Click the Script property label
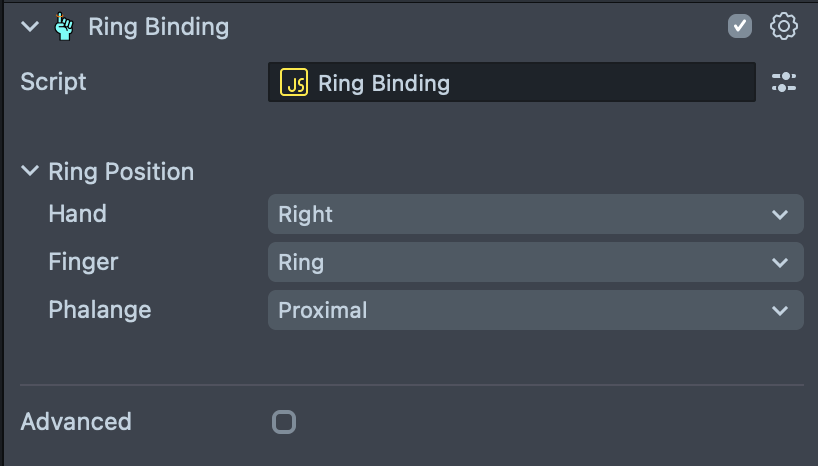818x466 pixels. coord(53,82)
